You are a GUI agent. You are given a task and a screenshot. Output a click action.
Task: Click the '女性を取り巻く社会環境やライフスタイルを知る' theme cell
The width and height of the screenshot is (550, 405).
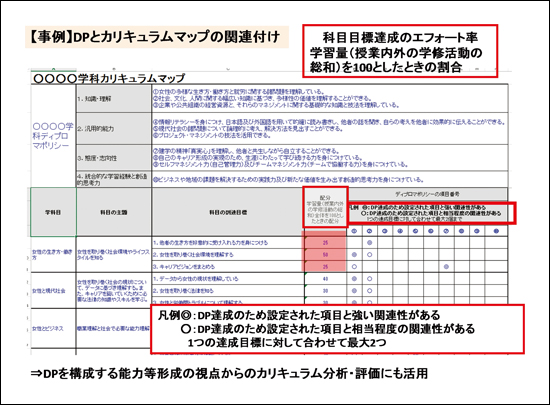tap(114, 255)
